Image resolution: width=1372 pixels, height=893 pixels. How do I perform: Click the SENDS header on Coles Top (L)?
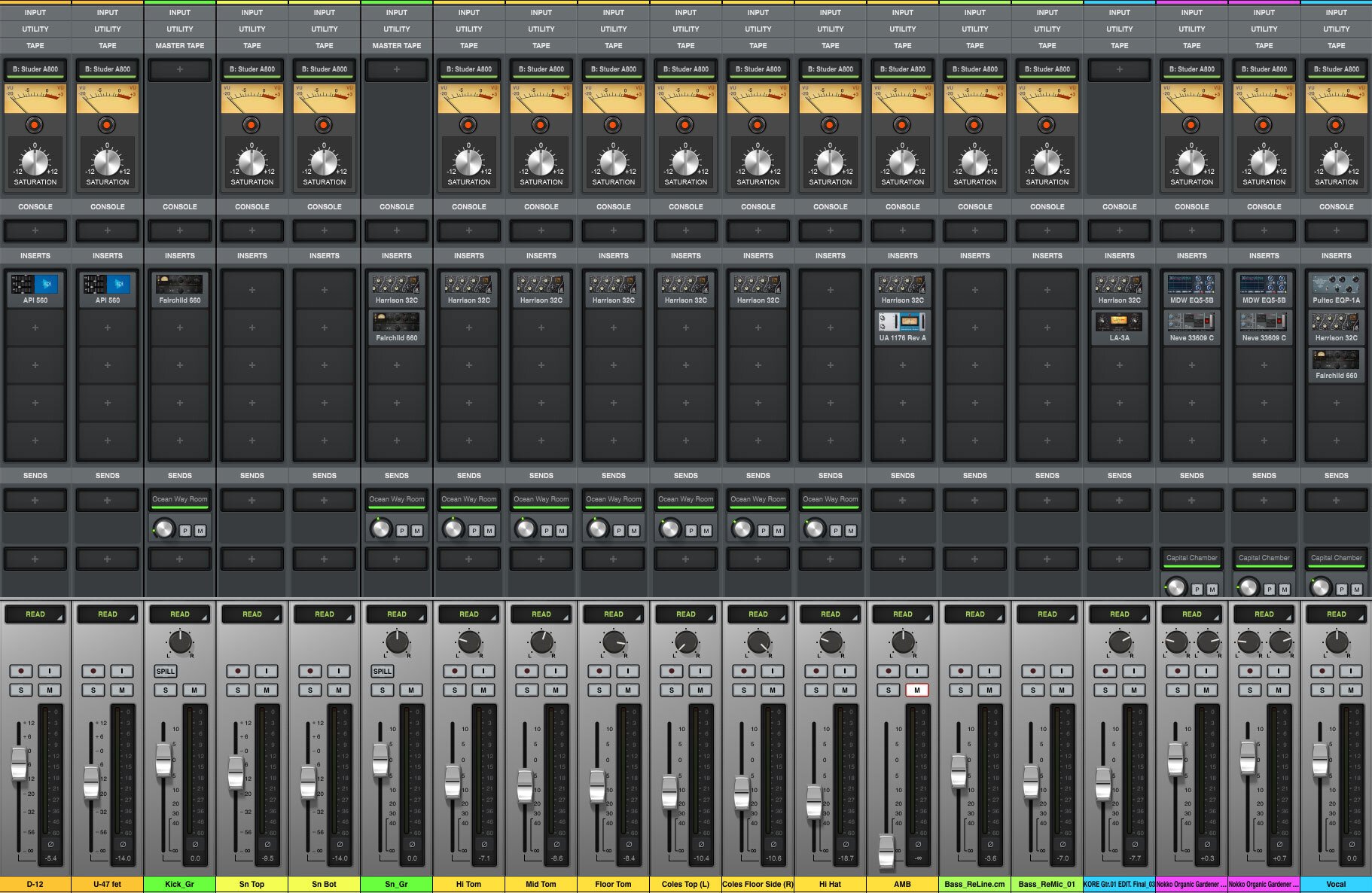click(685, 475)
